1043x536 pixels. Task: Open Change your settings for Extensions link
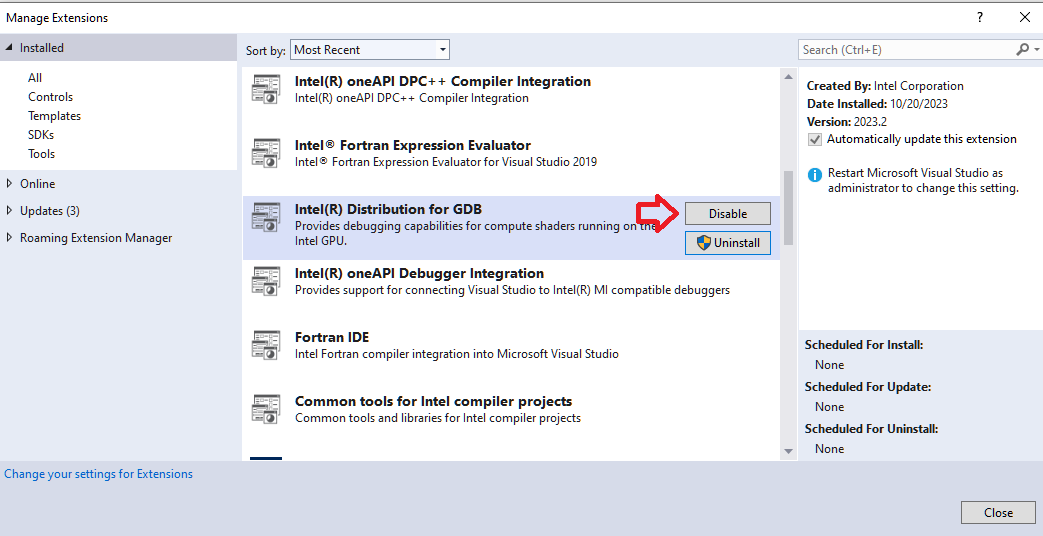click(x=98, y=474)
